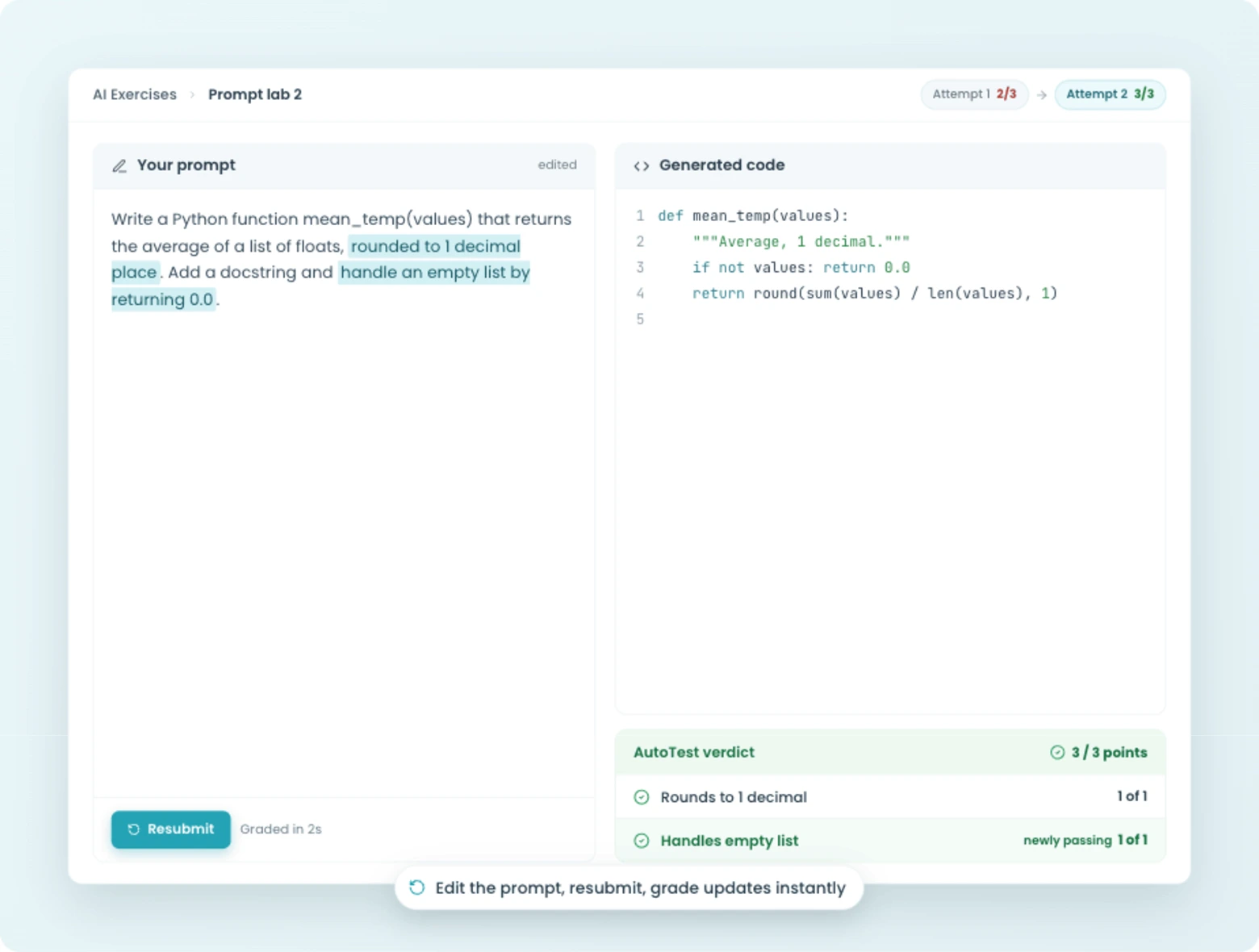Select the 'Handles empty list' test row
This screenshot has height=952, width=1259.
(x=890, y=841)
